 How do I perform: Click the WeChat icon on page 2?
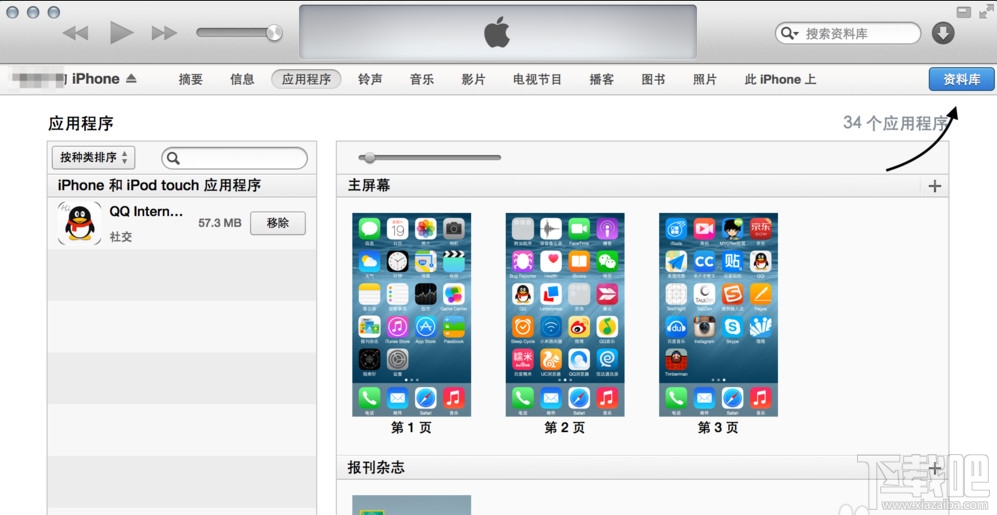point(607,261)
